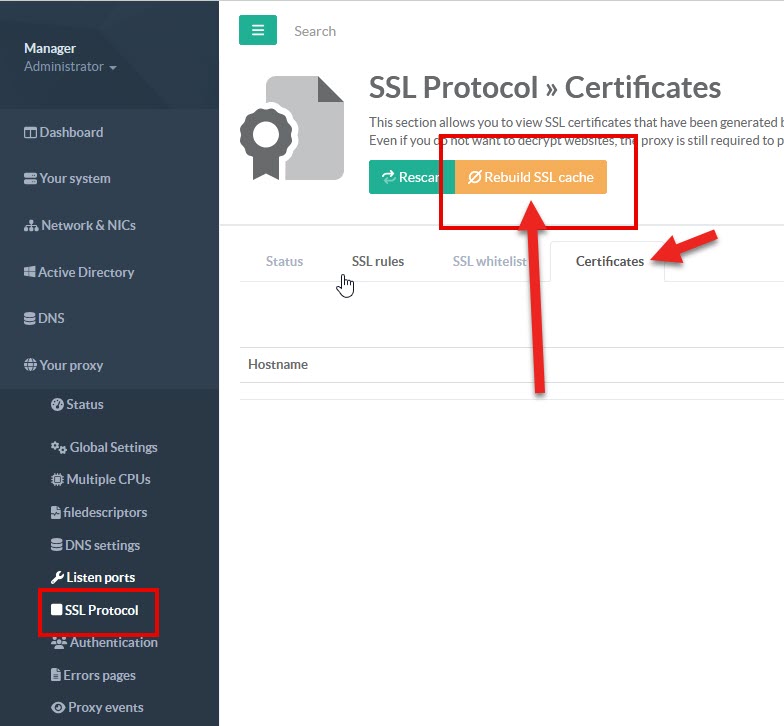Open the Administrator dropdown menu
The image size is (784, 726).
(70, 67)
